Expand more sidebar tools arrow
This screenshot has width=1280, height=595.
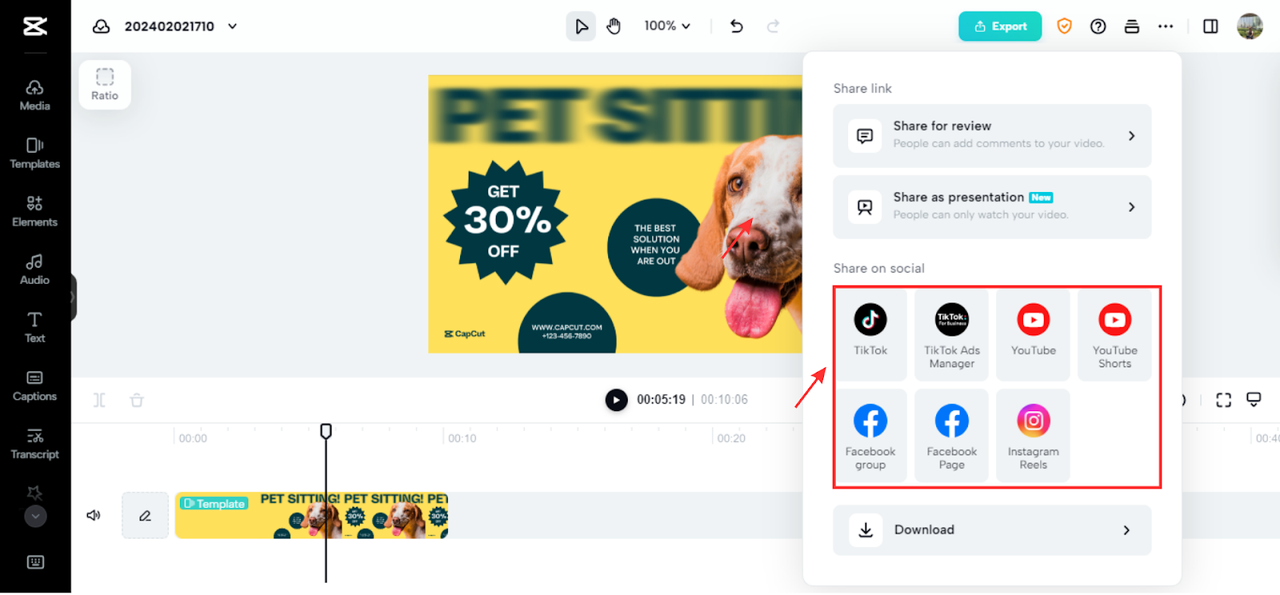(35, 517)
